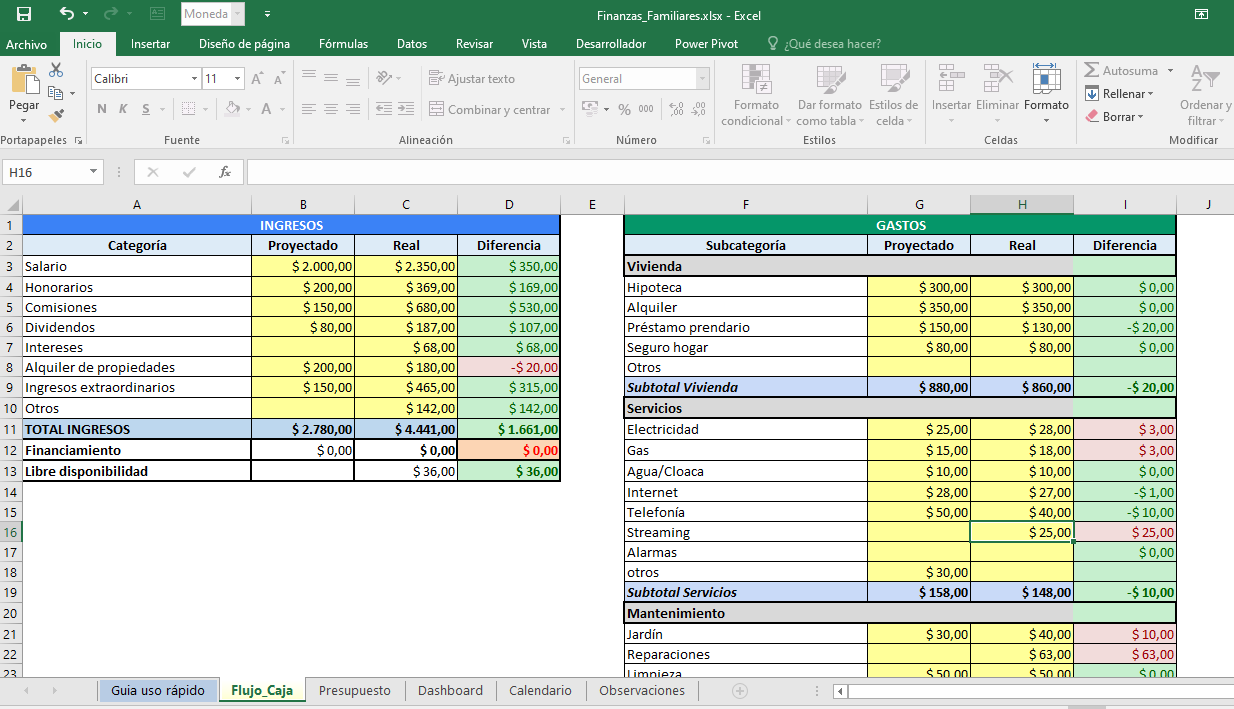
Task: Apply accounting number format icon
Action: (x=590, y=109)
